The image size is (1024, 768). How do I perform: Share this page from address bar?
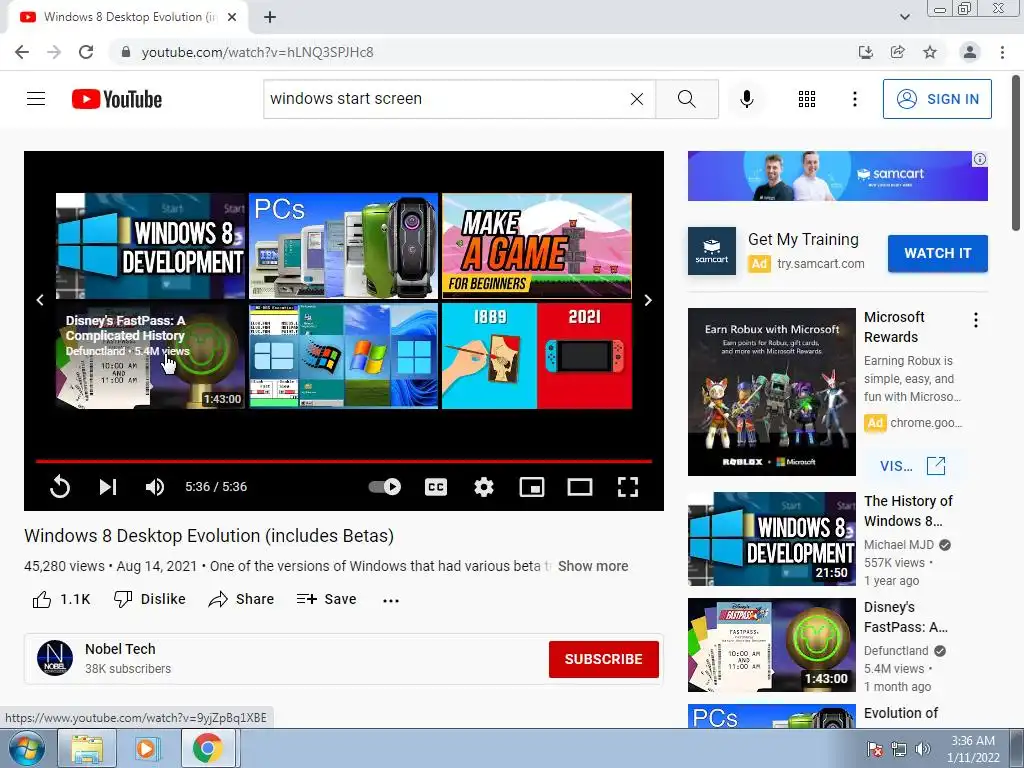897,52
